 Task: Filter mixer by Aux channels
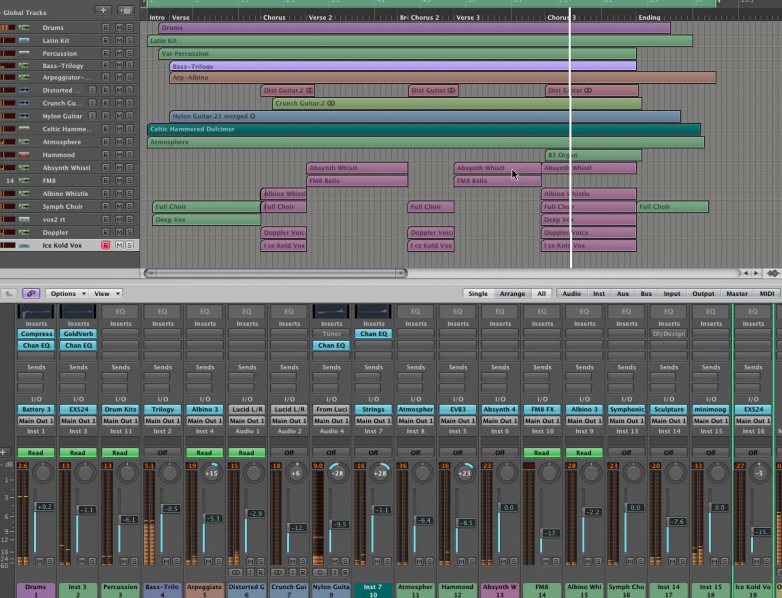pyautogui.click(x=622, y=293)
